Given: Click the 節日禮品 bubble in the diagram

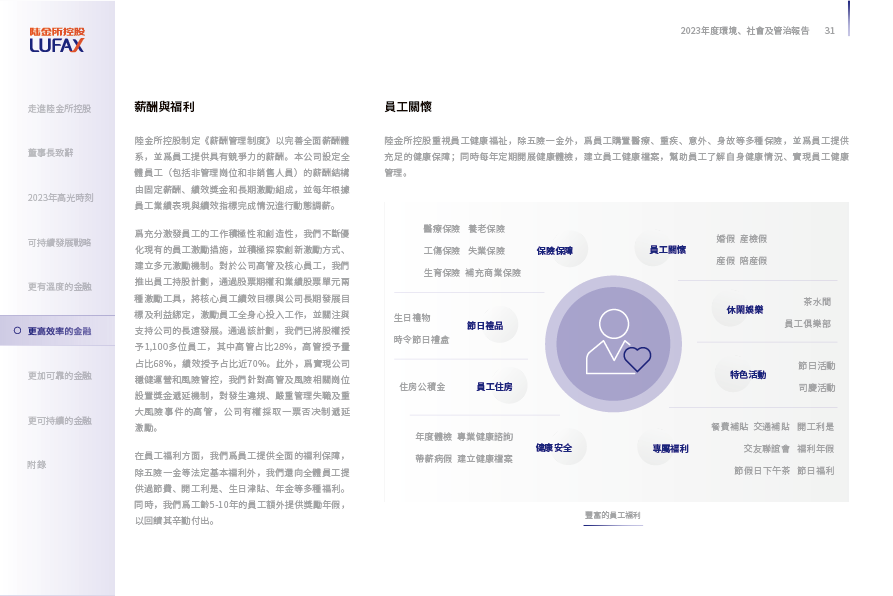Looking at the screenshot, I should [x=485, y=325].
